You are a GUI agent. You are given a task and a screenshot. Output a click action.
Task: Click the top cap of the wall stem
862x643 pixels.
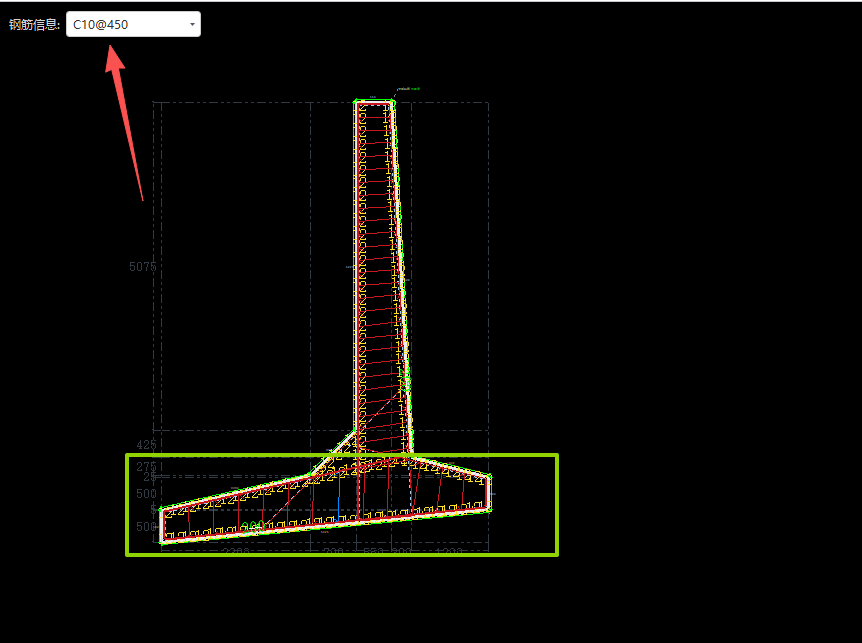(374, 102)
